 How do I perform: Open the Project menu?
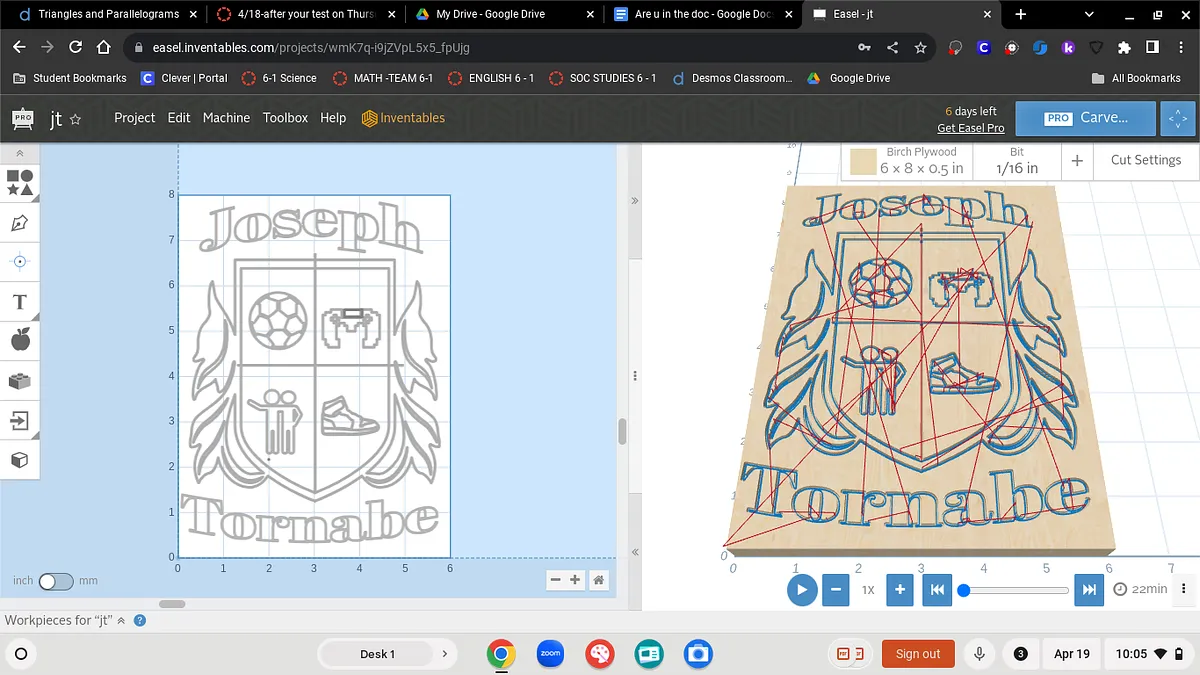(x=134, y=118)
